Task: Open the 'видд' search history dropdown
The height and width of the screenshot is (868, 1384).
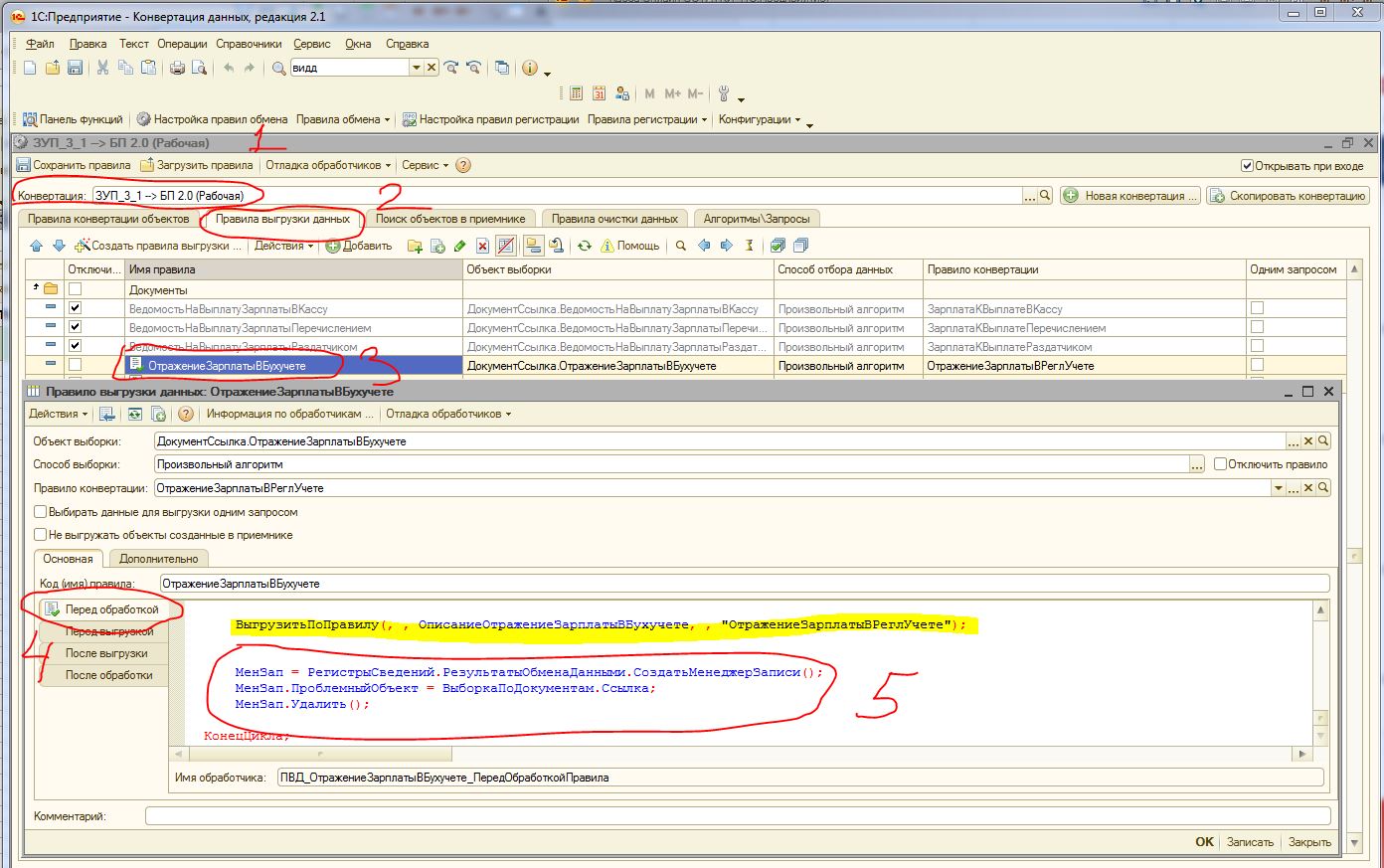Action: 417,68
